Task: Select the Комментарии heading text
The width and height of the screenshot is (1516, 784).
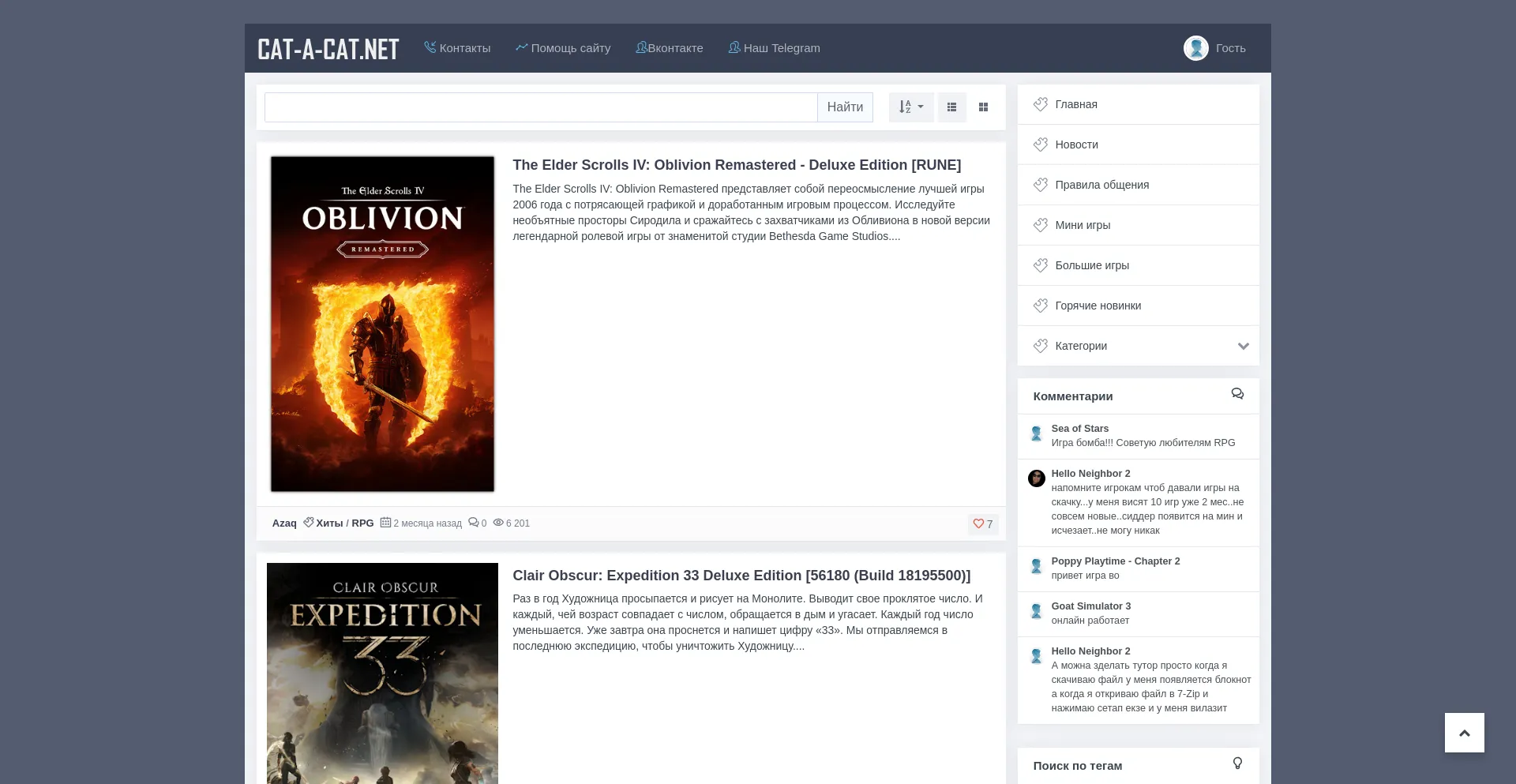Action: pyautogui.click(x=1072, y=396)
